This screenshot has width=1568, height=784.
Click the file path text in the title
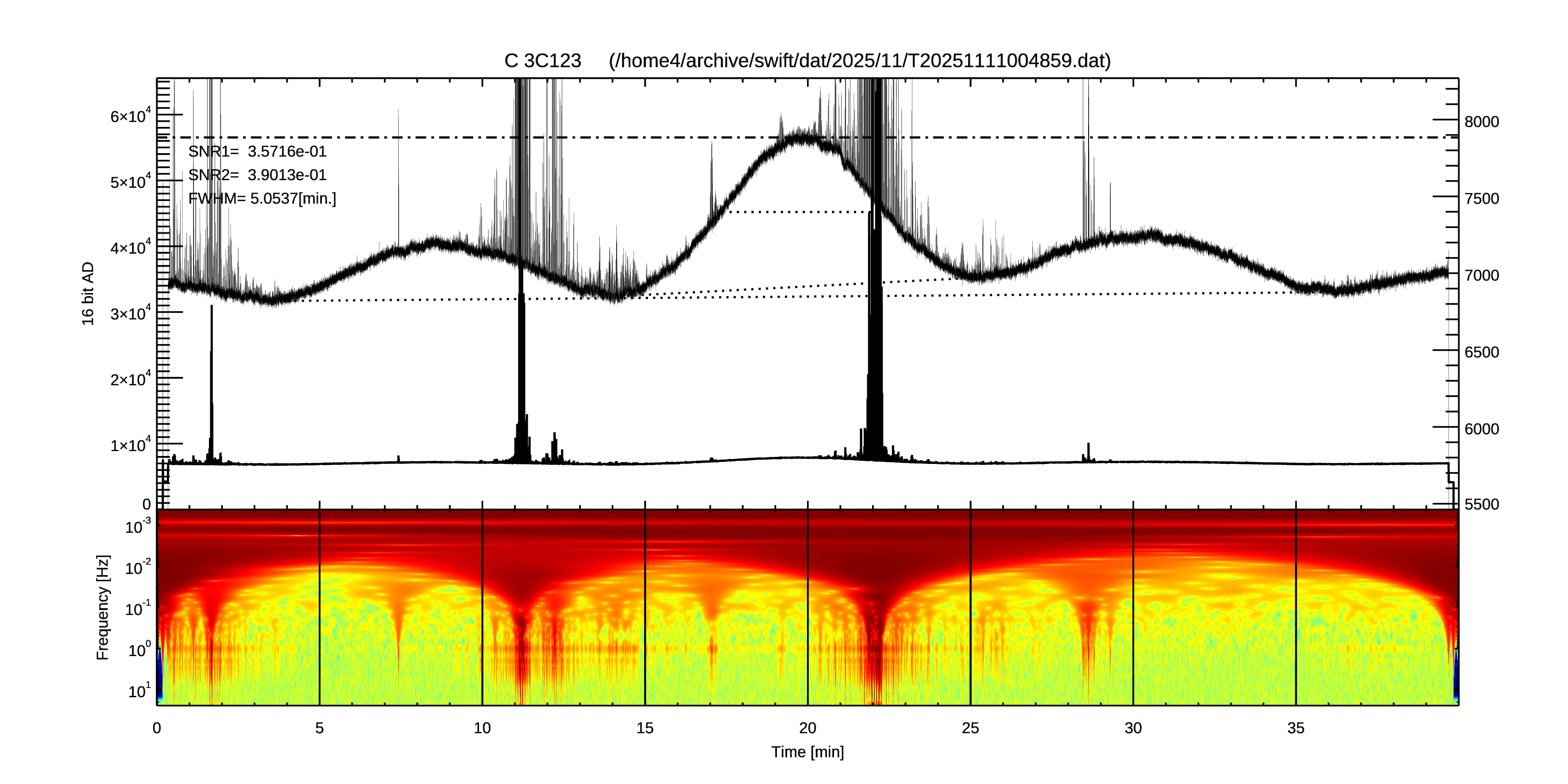pos(860,61)
